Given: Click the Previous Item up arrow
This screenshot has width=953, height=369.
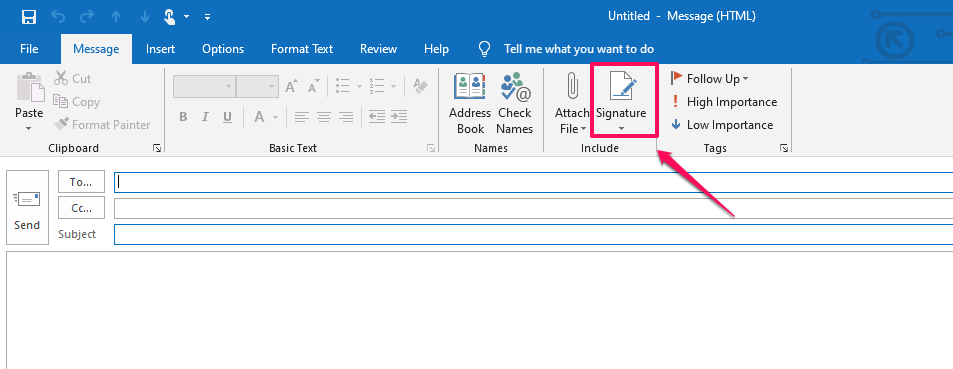Looking at the screenshot, I should point(116,17).
